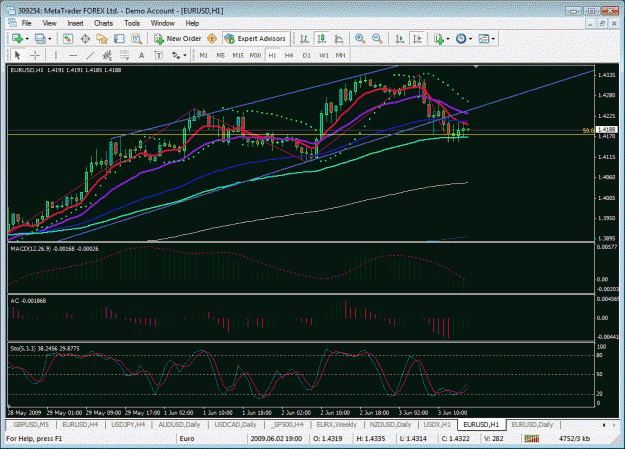Switch to W1 weekly timeframe
625x449 pixels.
coord(324,55)
